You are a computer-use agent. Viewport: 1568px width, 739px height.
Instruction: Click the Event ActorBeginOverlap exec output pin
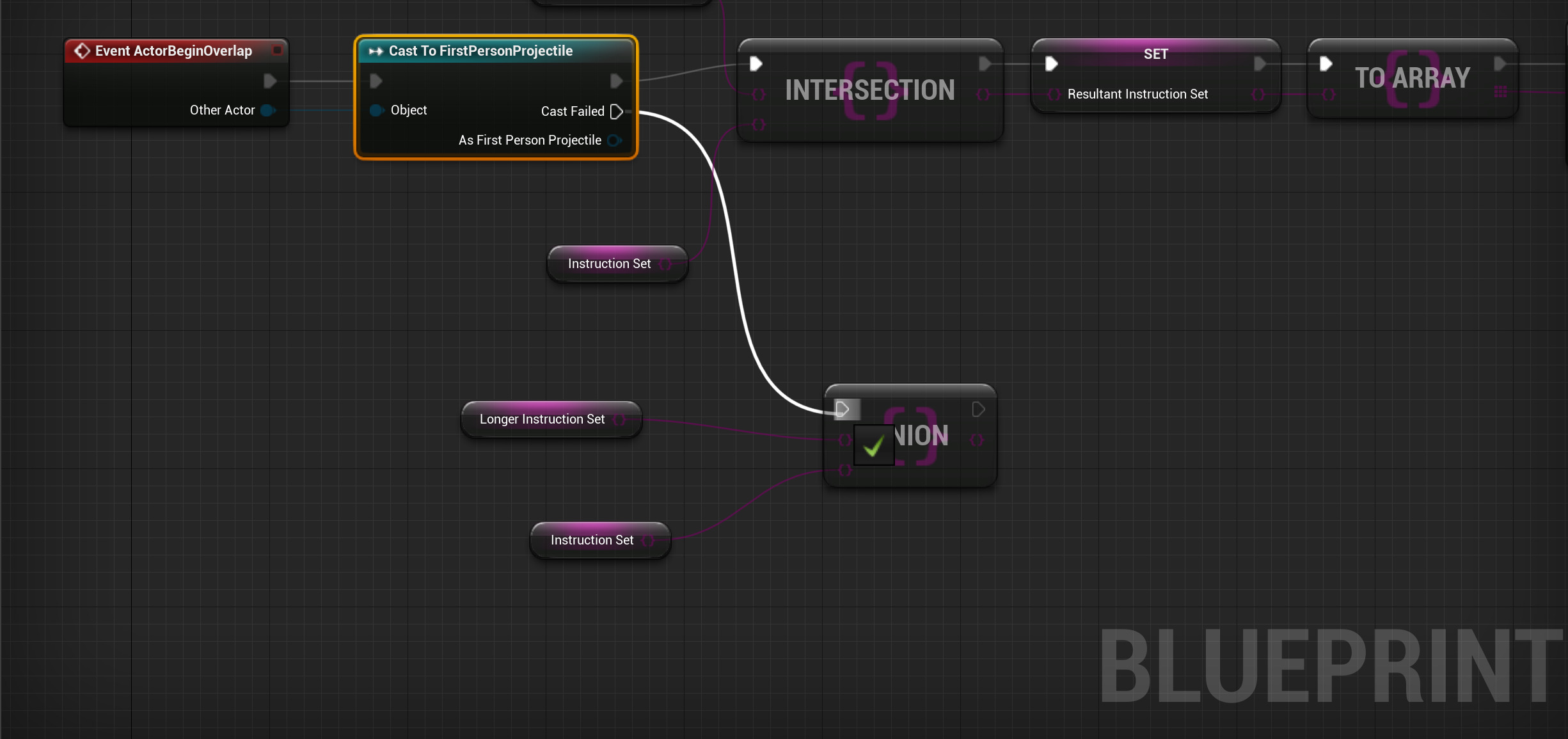tap(269, 81)
